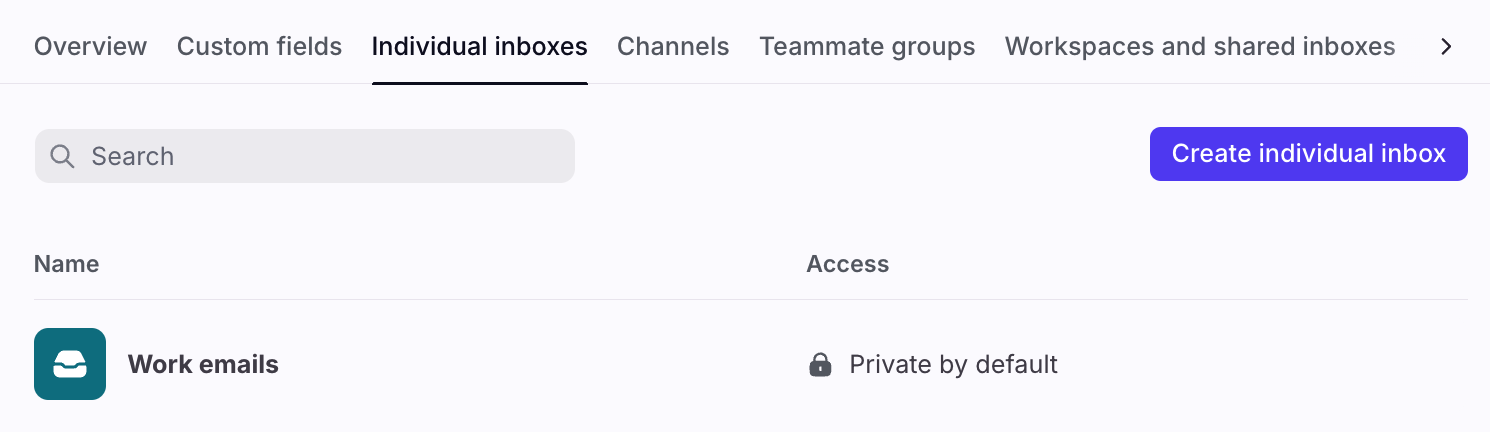Open the teal Work emails inbox icon

coord(70,364)
